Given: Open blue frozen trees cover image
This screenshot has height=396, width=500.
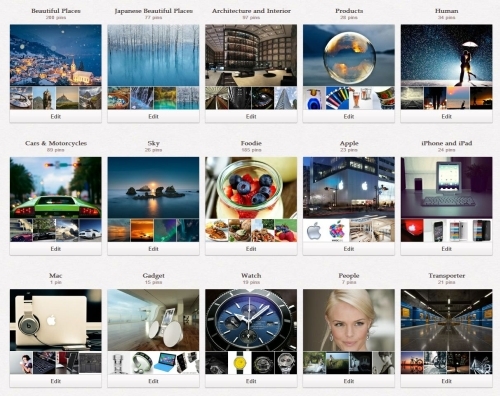Looking at the screenshot, I should 153,55.
